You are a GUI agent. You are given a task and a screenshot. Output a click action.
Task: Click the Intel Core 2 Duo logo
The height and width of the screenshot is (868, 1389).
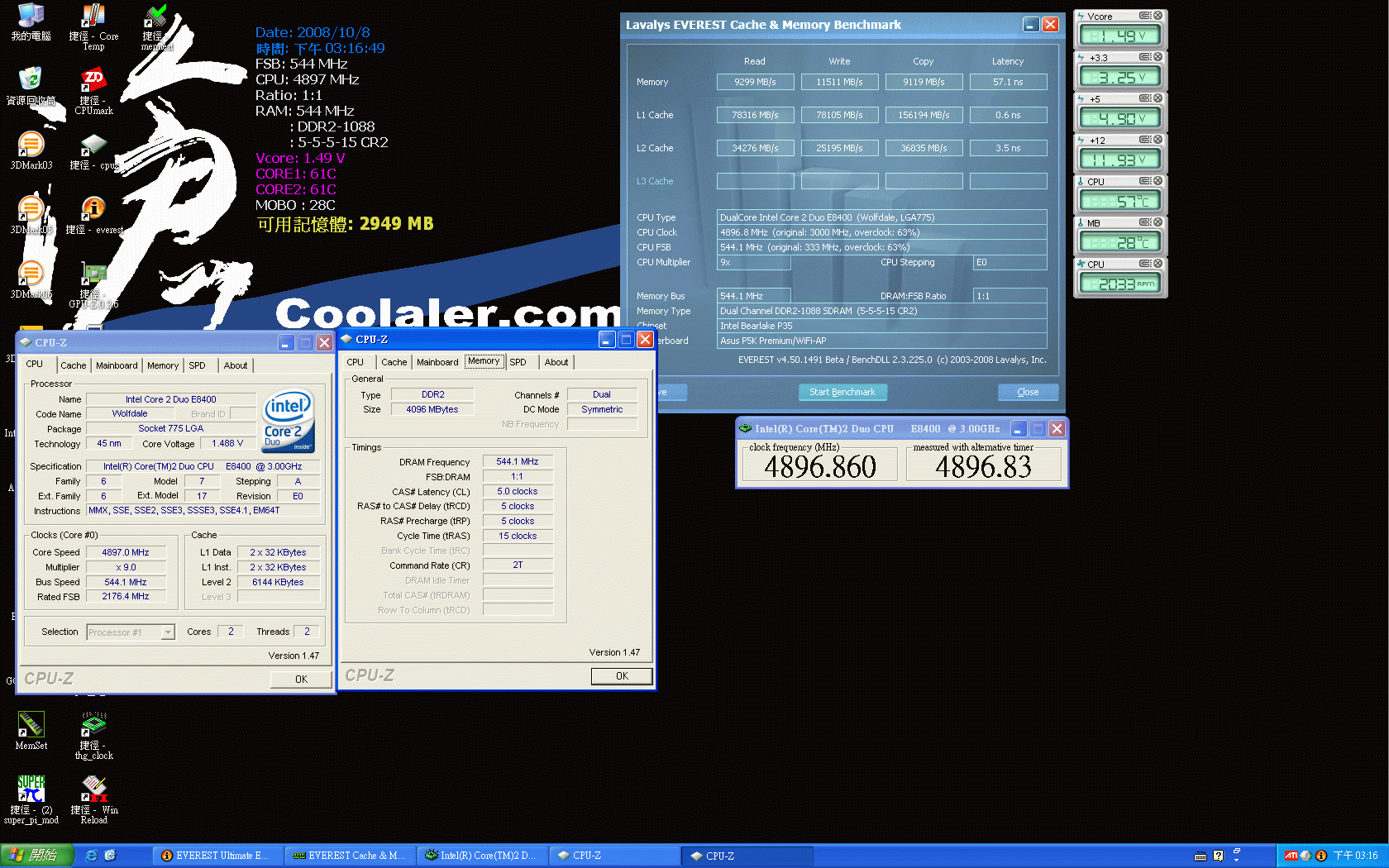click(289, 421)
